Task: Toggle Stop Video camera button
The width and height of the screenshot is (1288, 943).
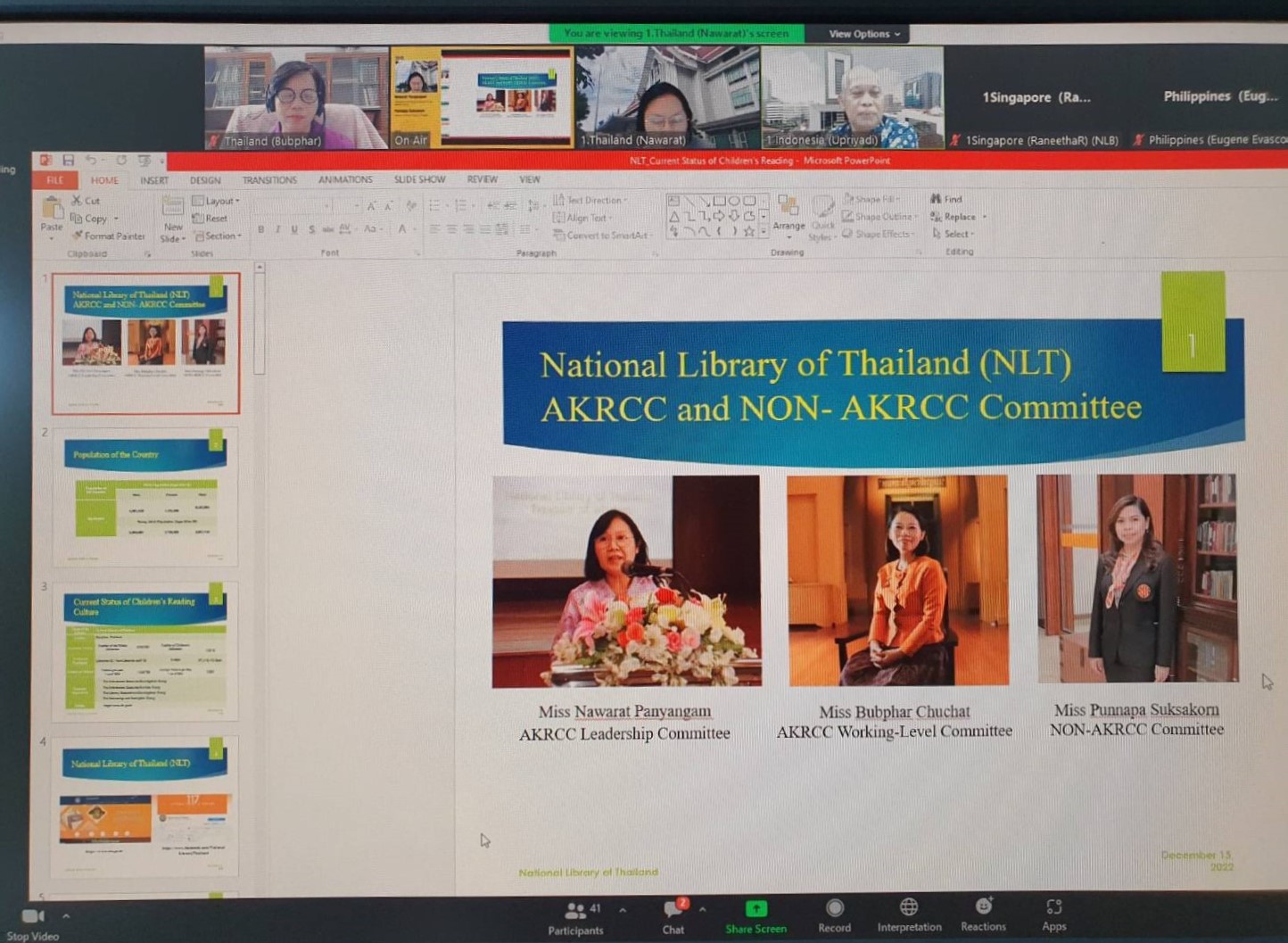Action: pyautogui.click(x=33, y=924)
